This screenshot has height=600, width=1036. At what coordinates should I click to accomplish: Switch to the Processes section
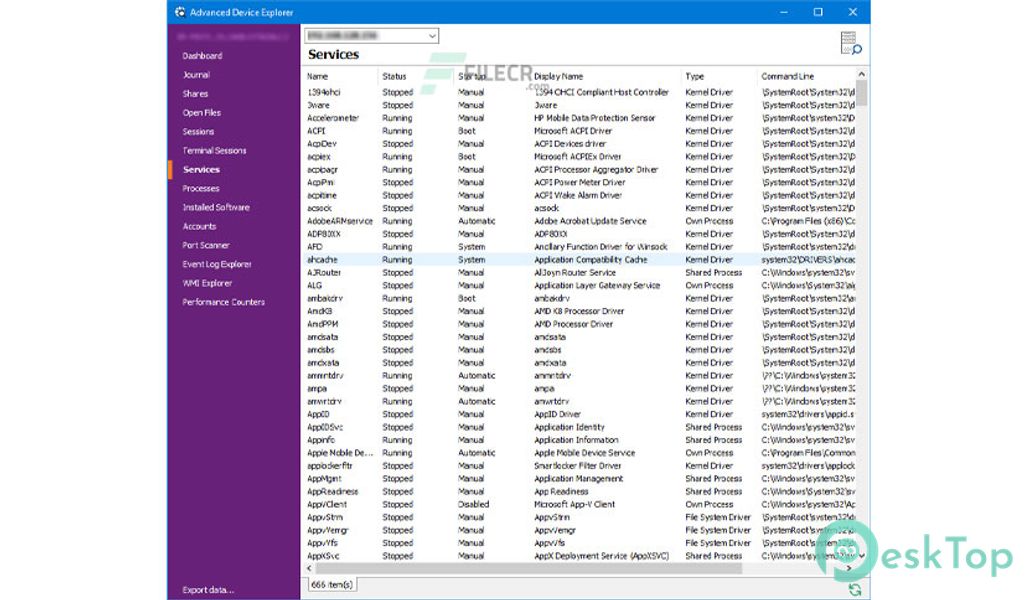201,188
